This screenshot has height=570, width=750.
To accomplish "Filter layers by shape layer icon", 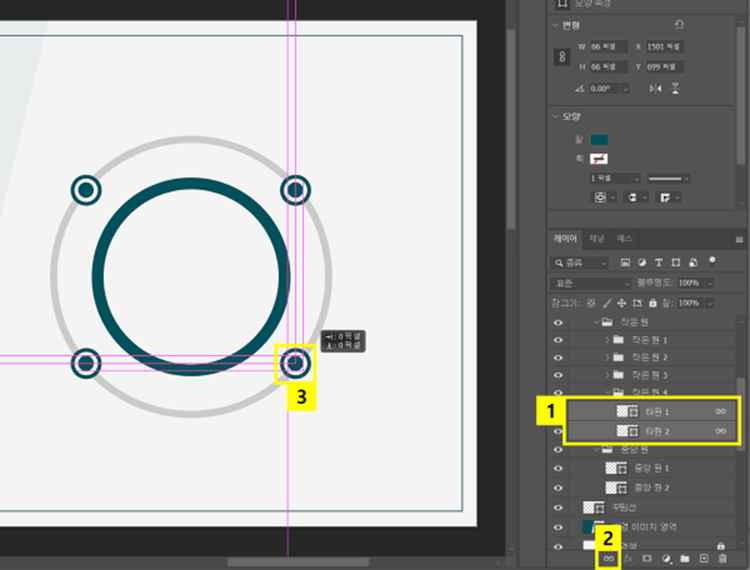I will coord(676,262).
